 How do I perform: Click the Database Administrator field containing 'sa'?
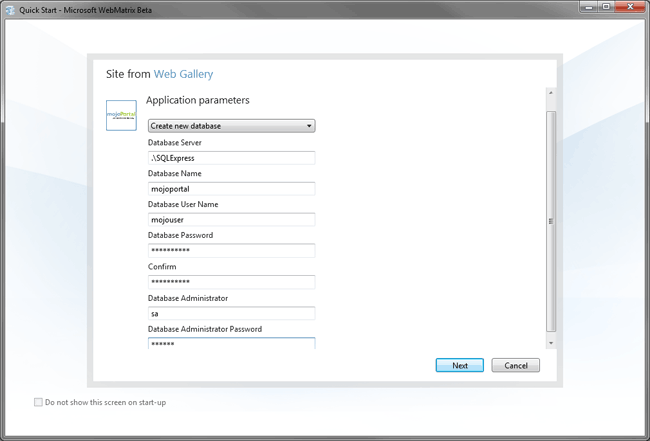(x=231, y=313)
